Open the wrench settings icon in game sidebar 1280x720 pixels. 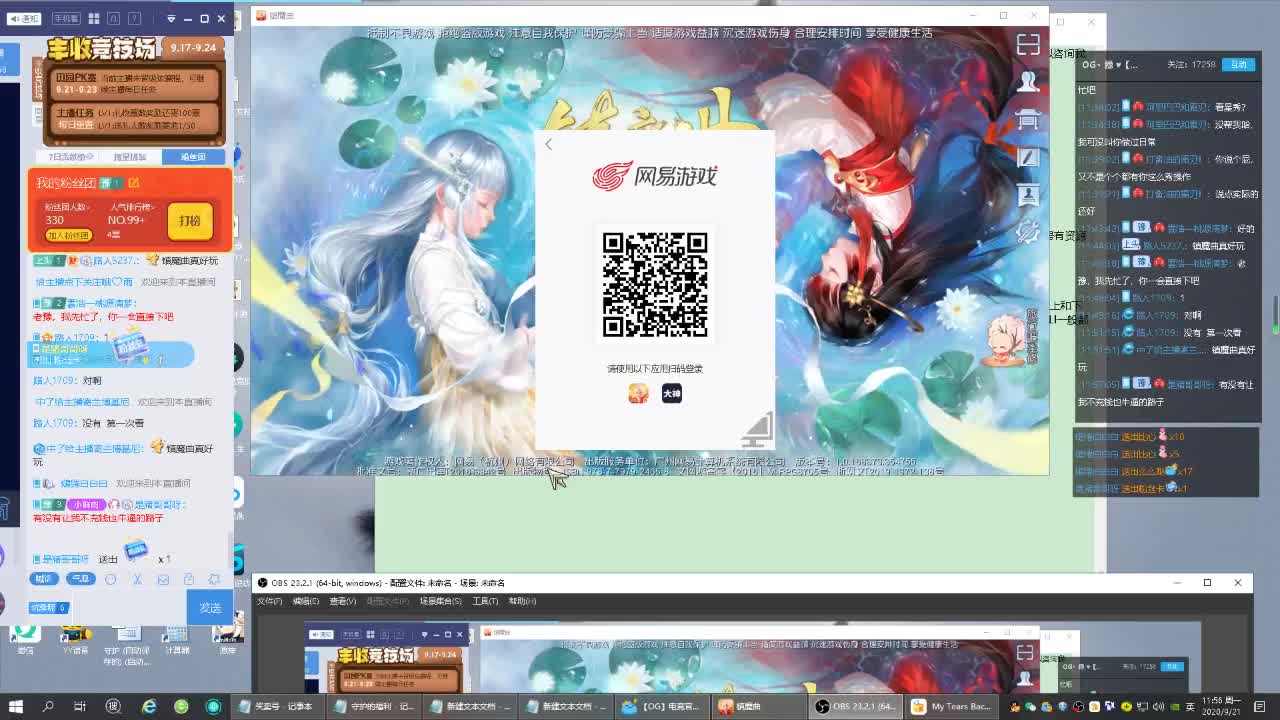pyautogui.click(x=1028, y=233)
